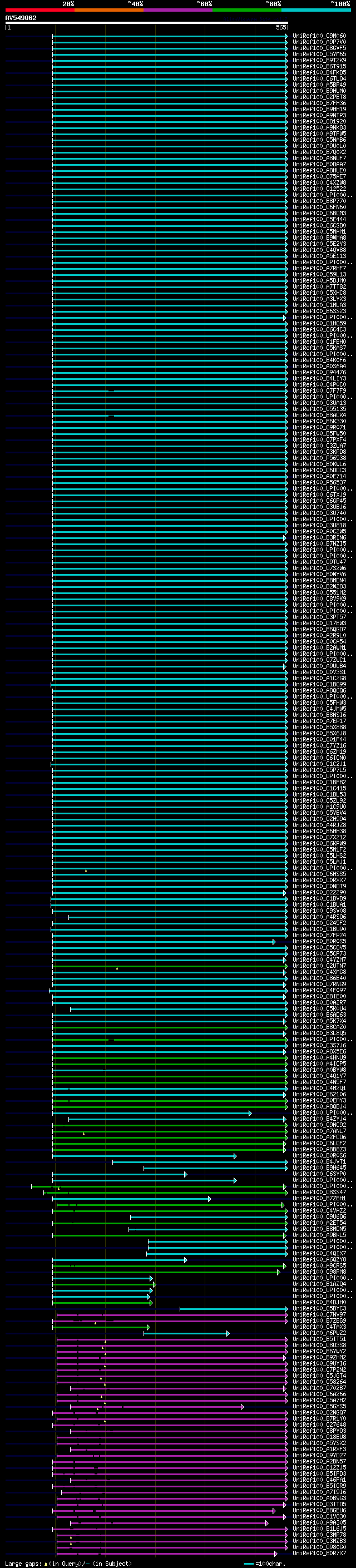Image resolution: width=356 pixels, height=1568 pixels.
Task: Click the orange ~40% identity scale segment
Action: [x=109, y=10]
